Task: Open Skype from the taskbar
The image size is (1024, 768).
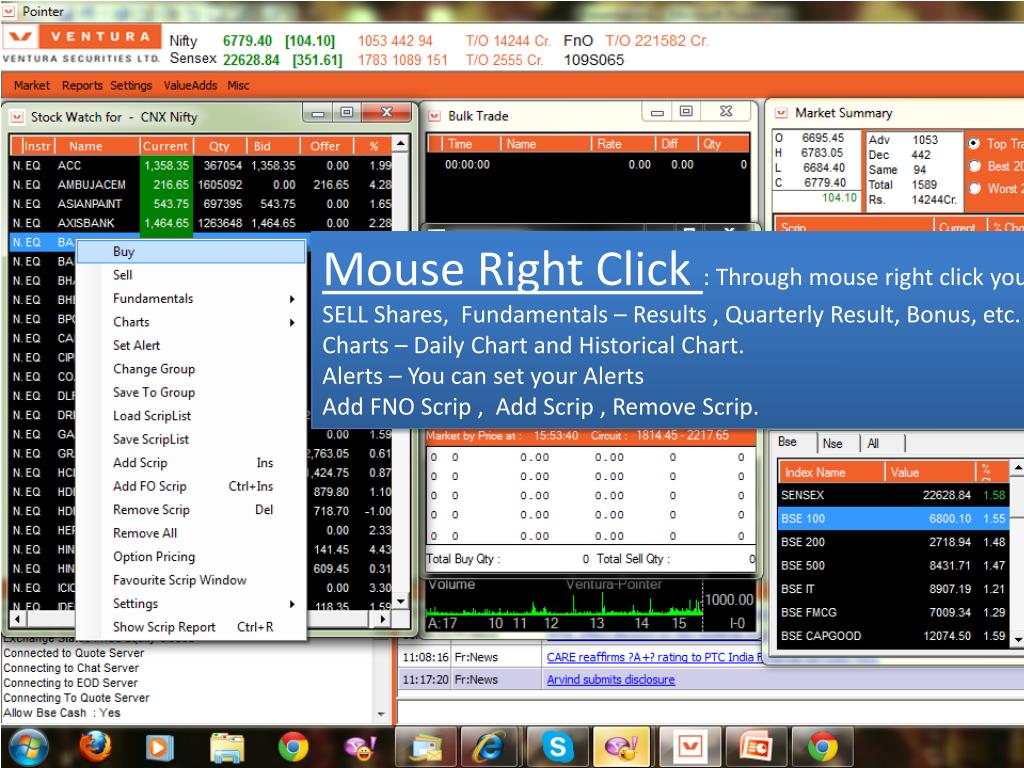Action: (557, 746)
